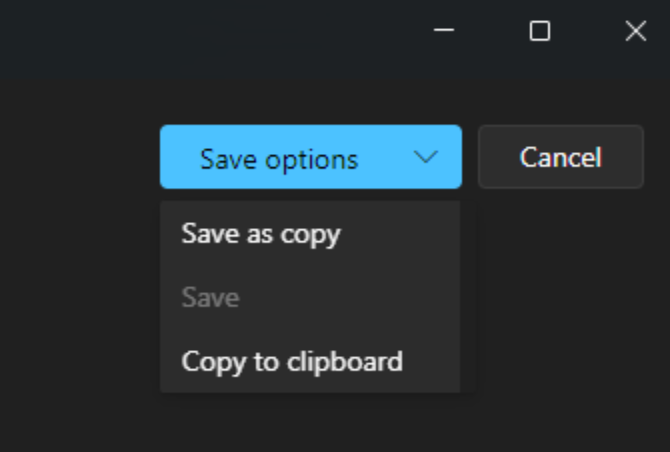Select Copy to clipboard menu entry
This screenshot has height=452, width=670.
310,361
